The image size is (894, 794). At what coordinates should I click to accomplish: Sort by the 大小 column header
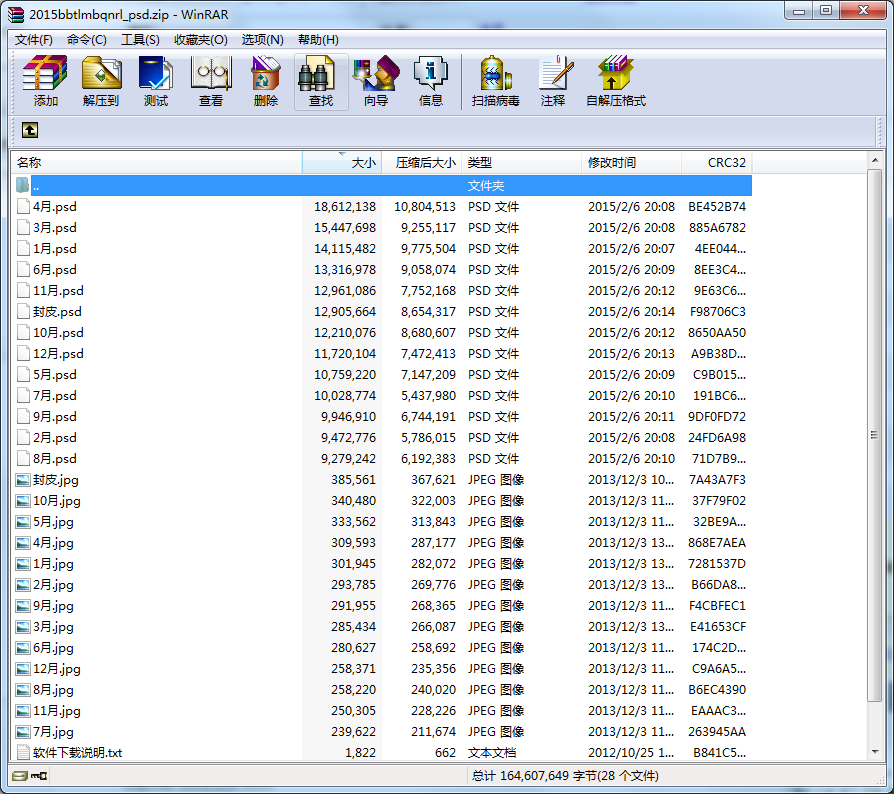click(342, 162)
